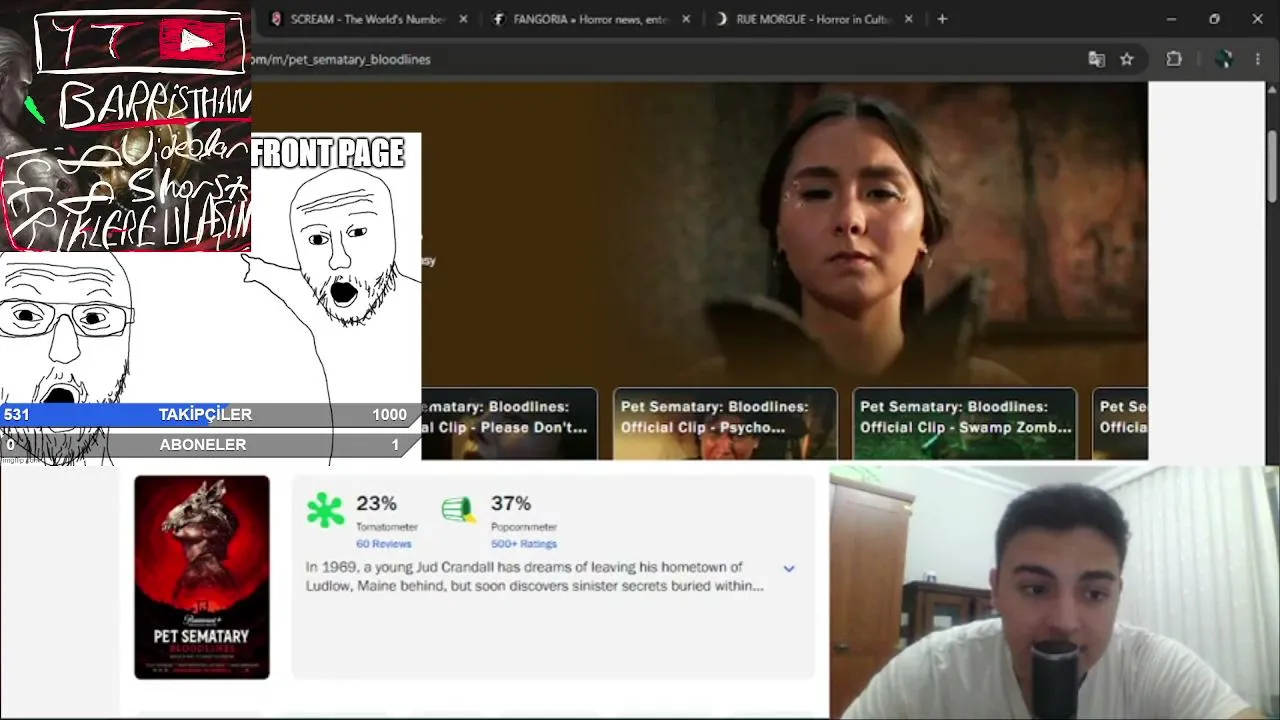Viewport: 1280px width, 720px height.
Task: Play the main trailer video of the woman
Action: (784, 235)
